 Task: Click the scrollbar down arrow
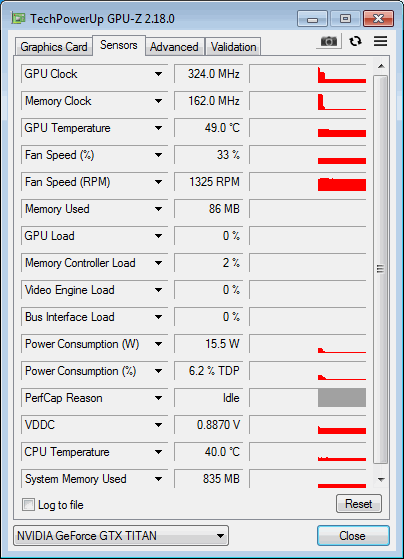tap(381, 479)
